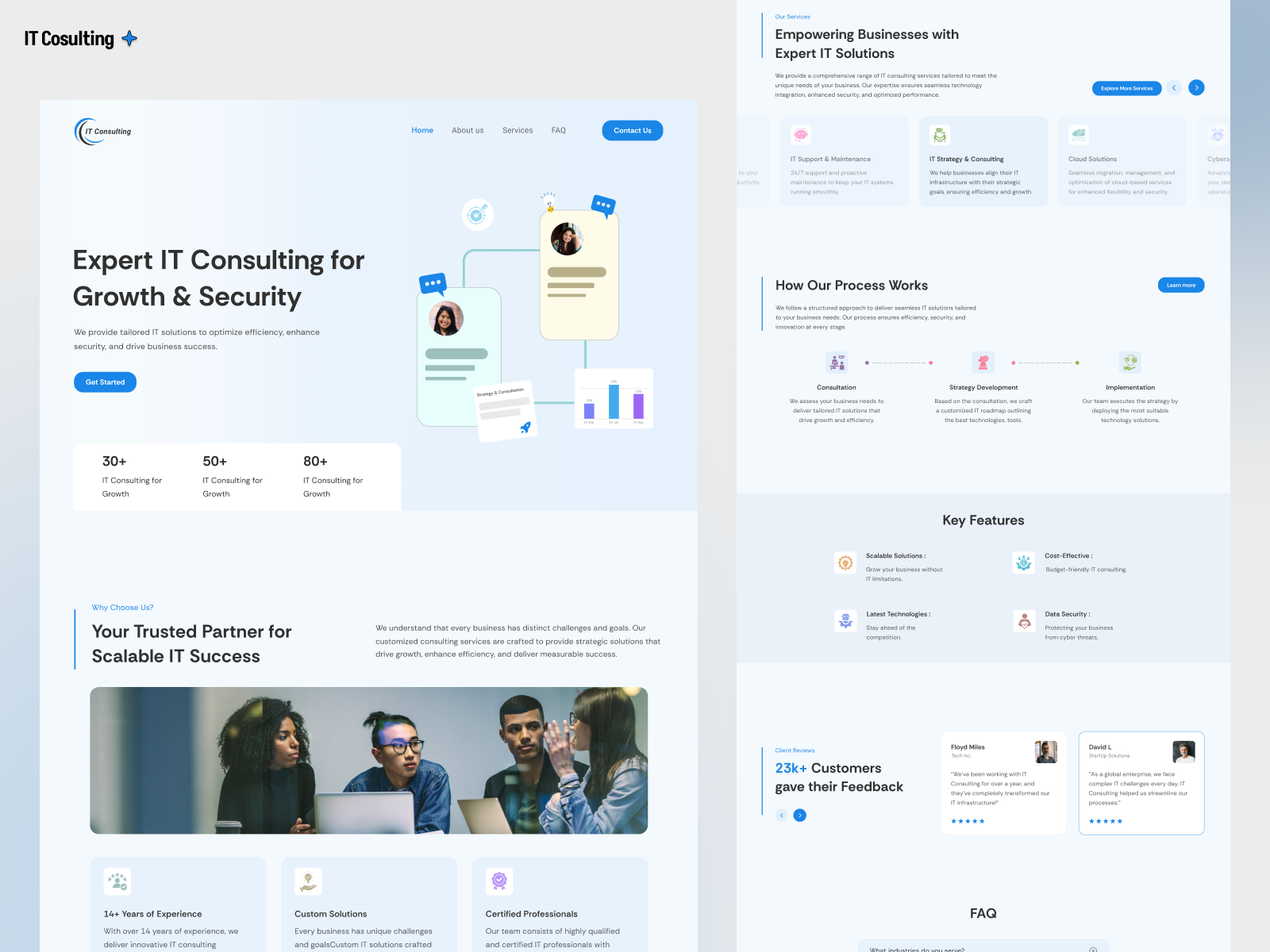This screenshot has width=1270, height=952.
Task: Click the Explore More Services button
Action: (x=1126, y=89)
